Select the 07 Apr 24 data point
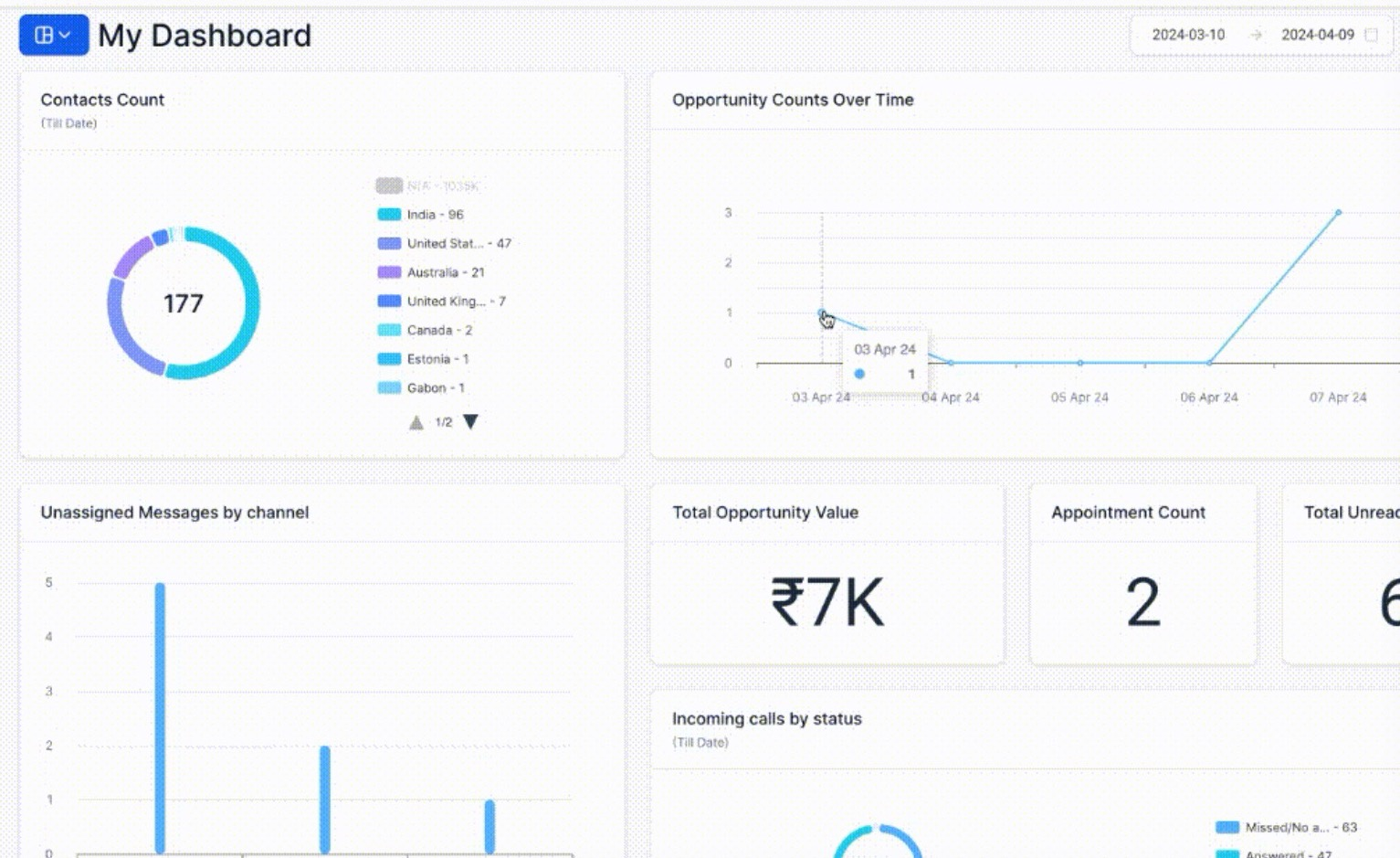 click(1338, 213)
